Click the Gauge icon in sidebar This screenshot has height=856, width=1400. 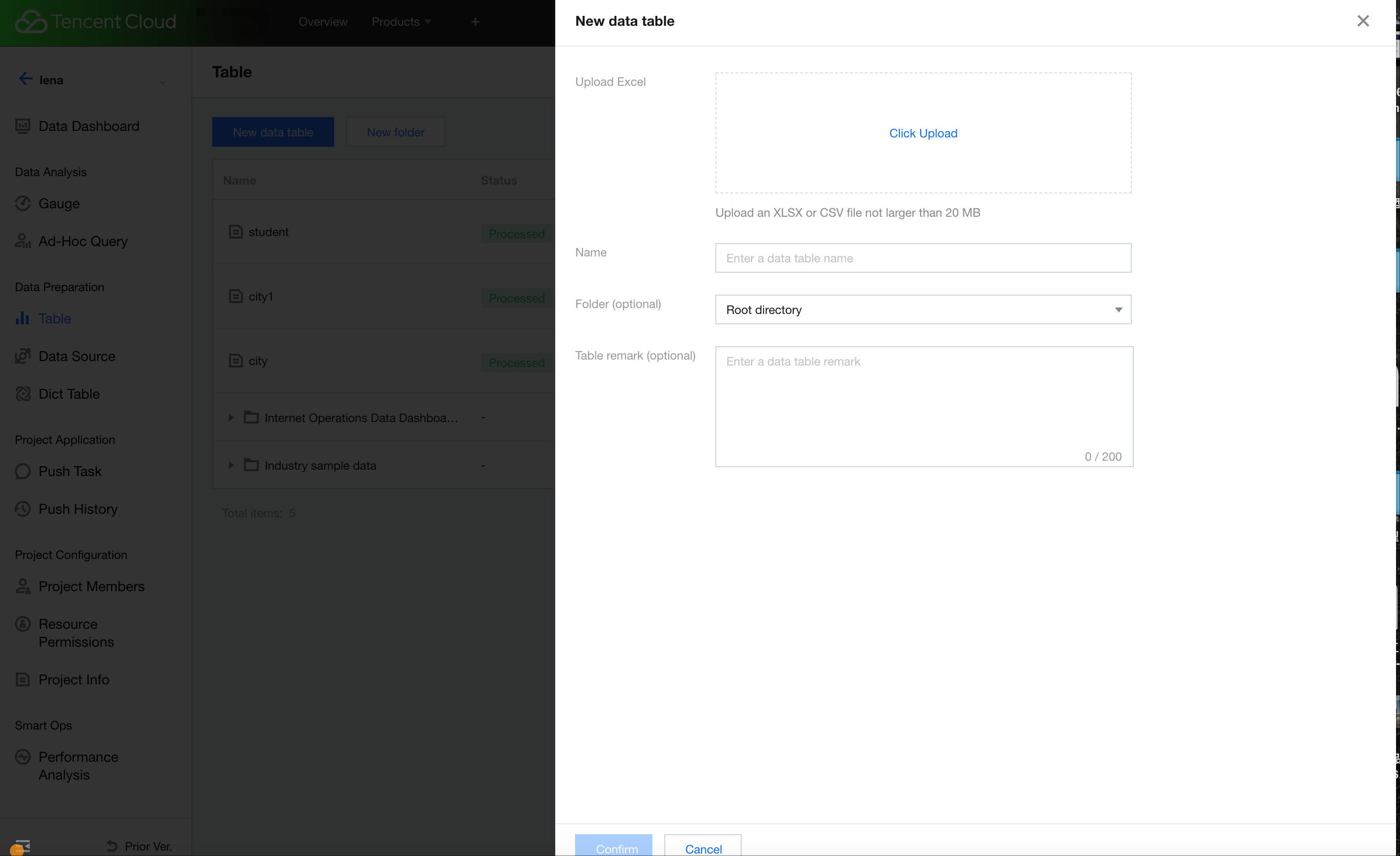coord(23,203)
